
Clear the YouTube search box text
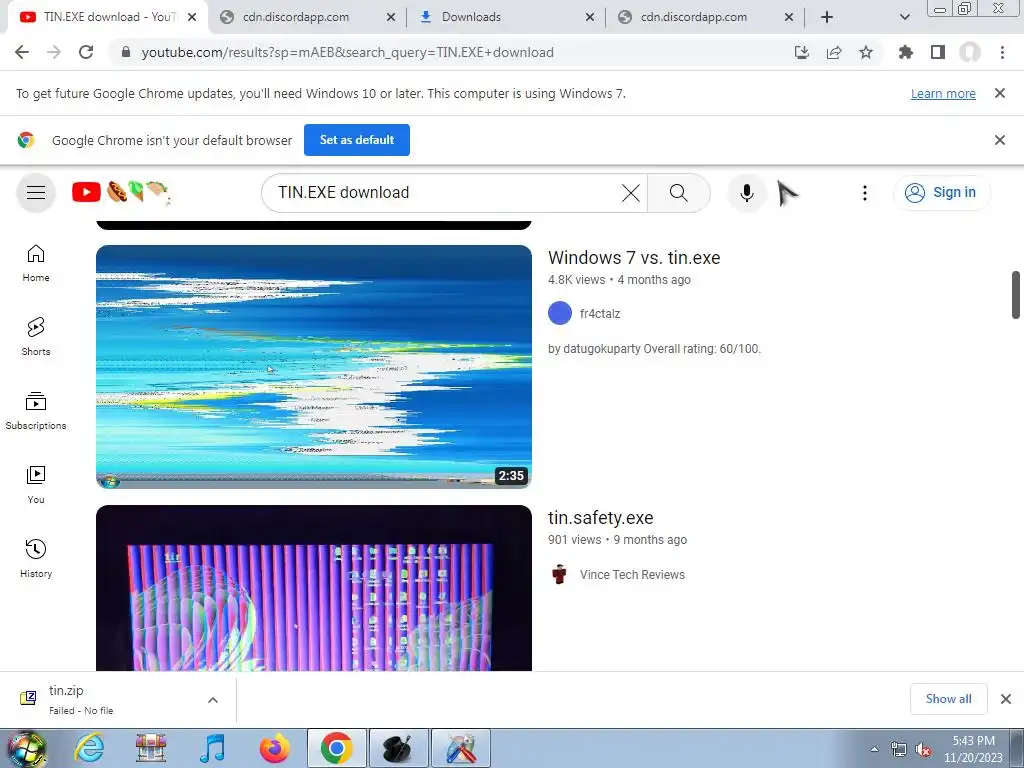coord(630,193)
